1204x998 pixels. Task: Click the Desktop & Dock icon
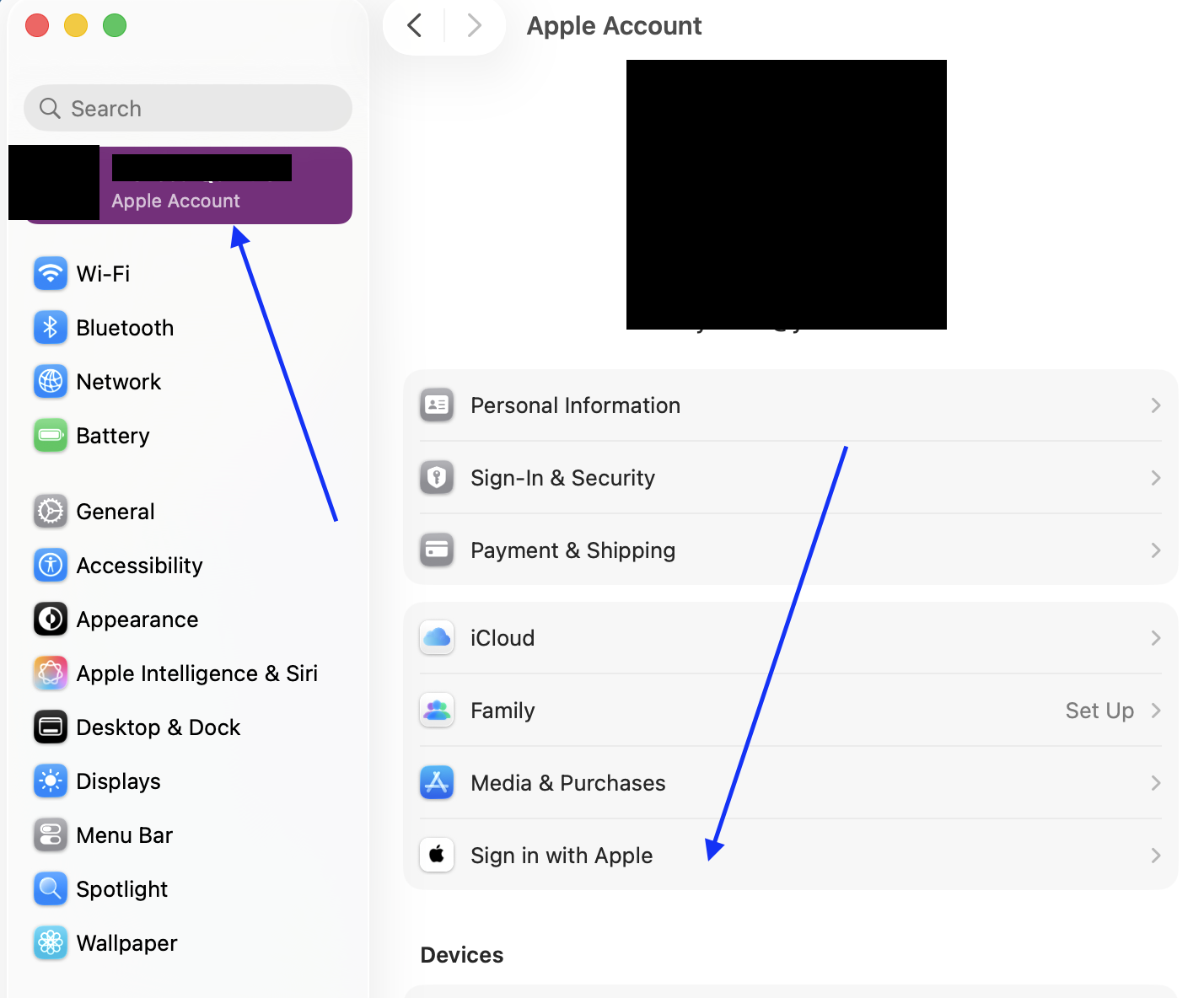(x=51, y=727)
